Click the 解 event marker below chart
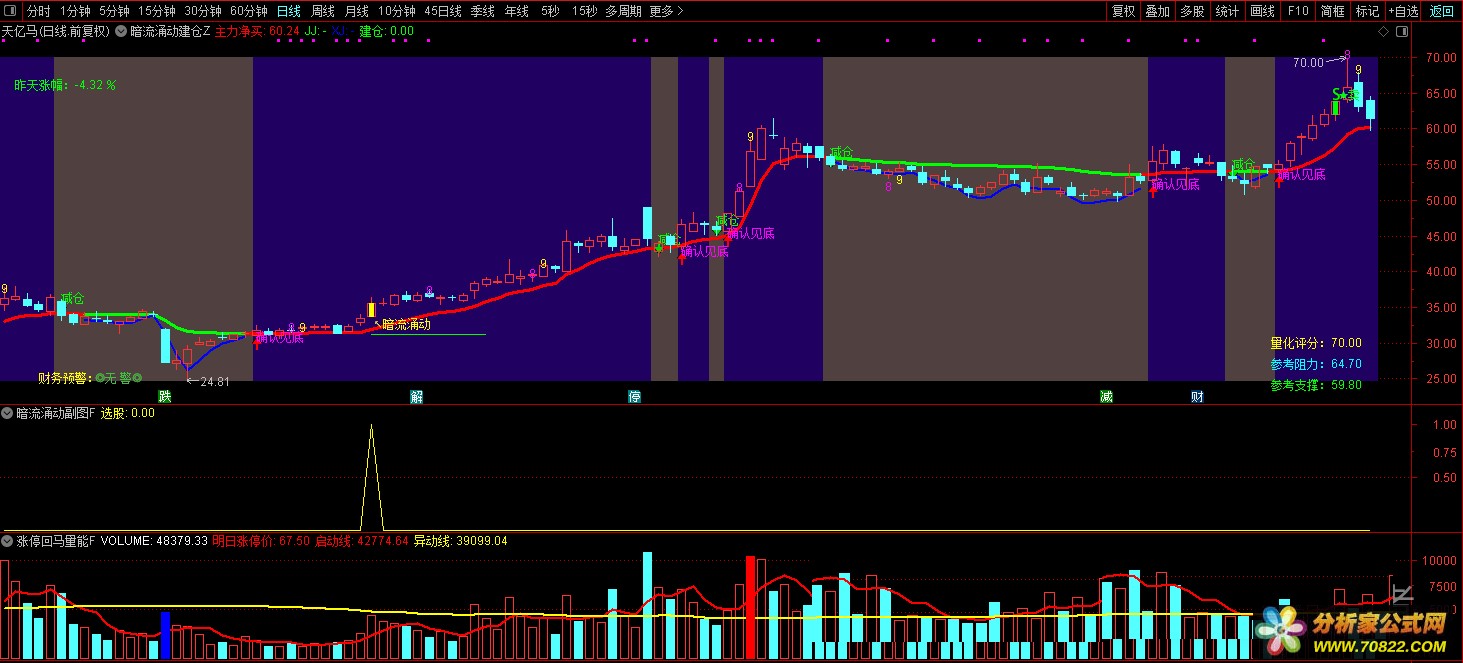This screenshot has width=1463, height=663. (x=417, y=396)
